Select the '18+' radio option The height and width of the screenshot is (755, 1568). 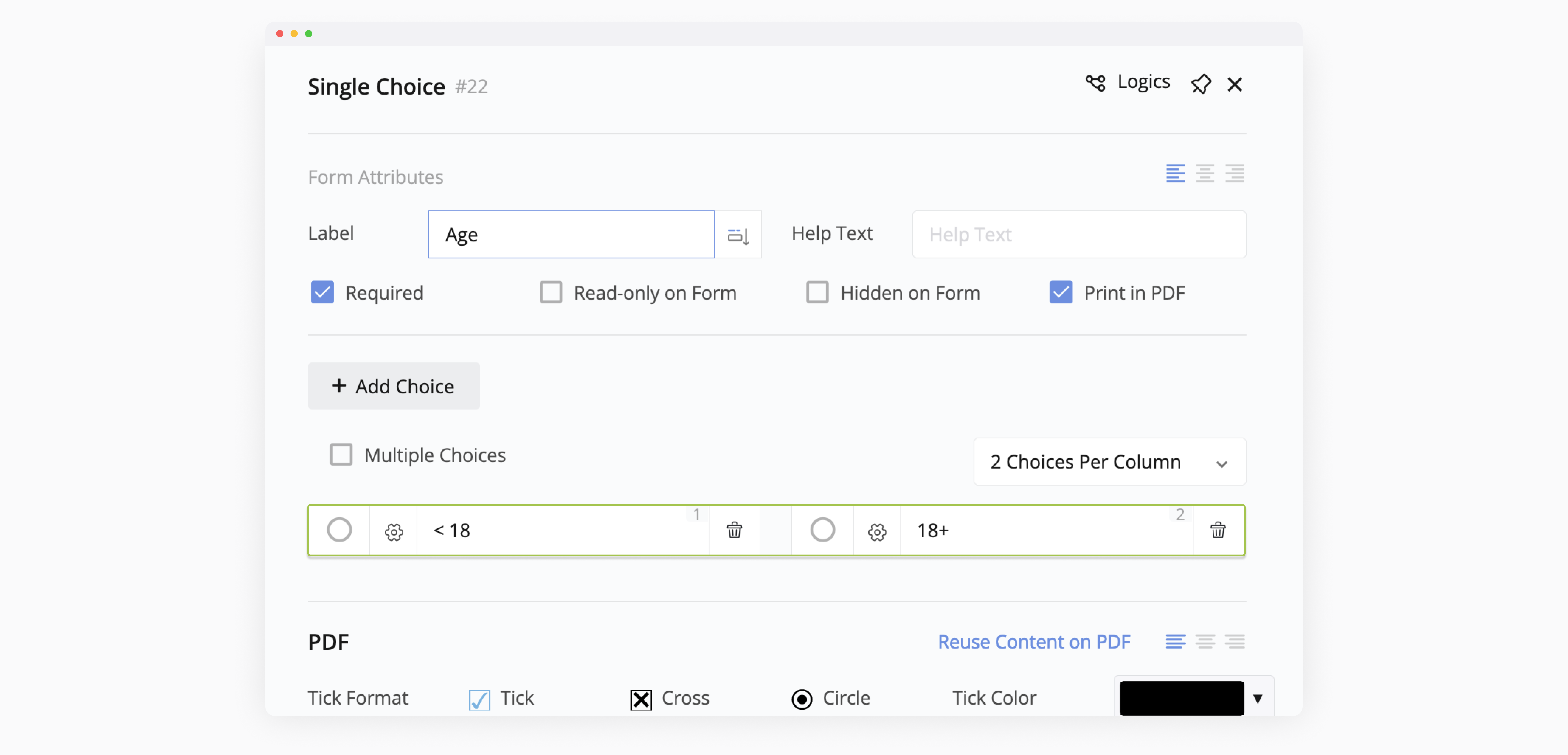pyautogui.click(x=822, y=530)
